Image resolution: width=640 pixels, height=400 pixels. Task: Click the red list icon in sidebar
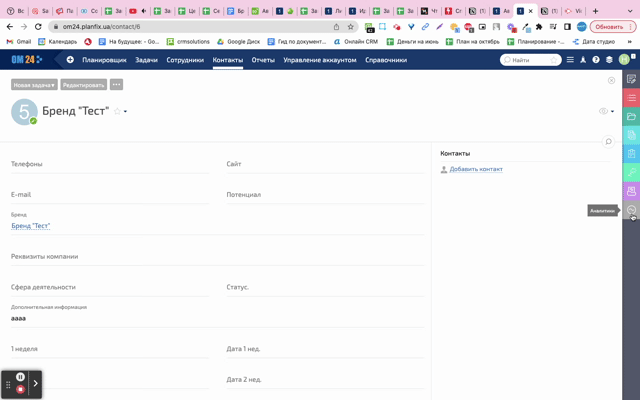coord(631,98)
